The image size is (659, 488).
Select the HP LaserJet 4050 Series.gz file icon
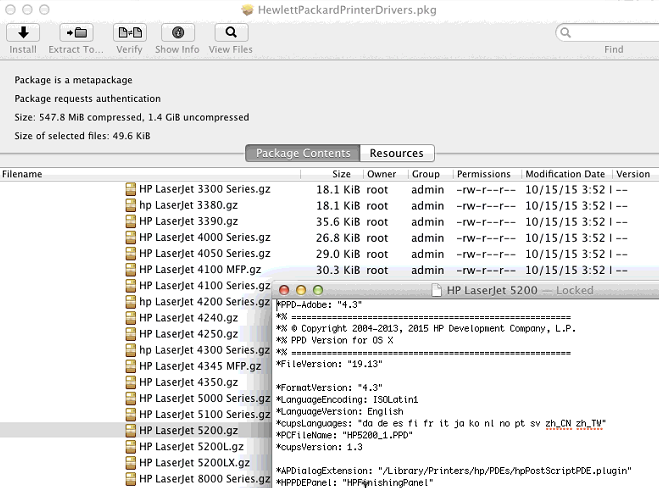tap(131, 253)
